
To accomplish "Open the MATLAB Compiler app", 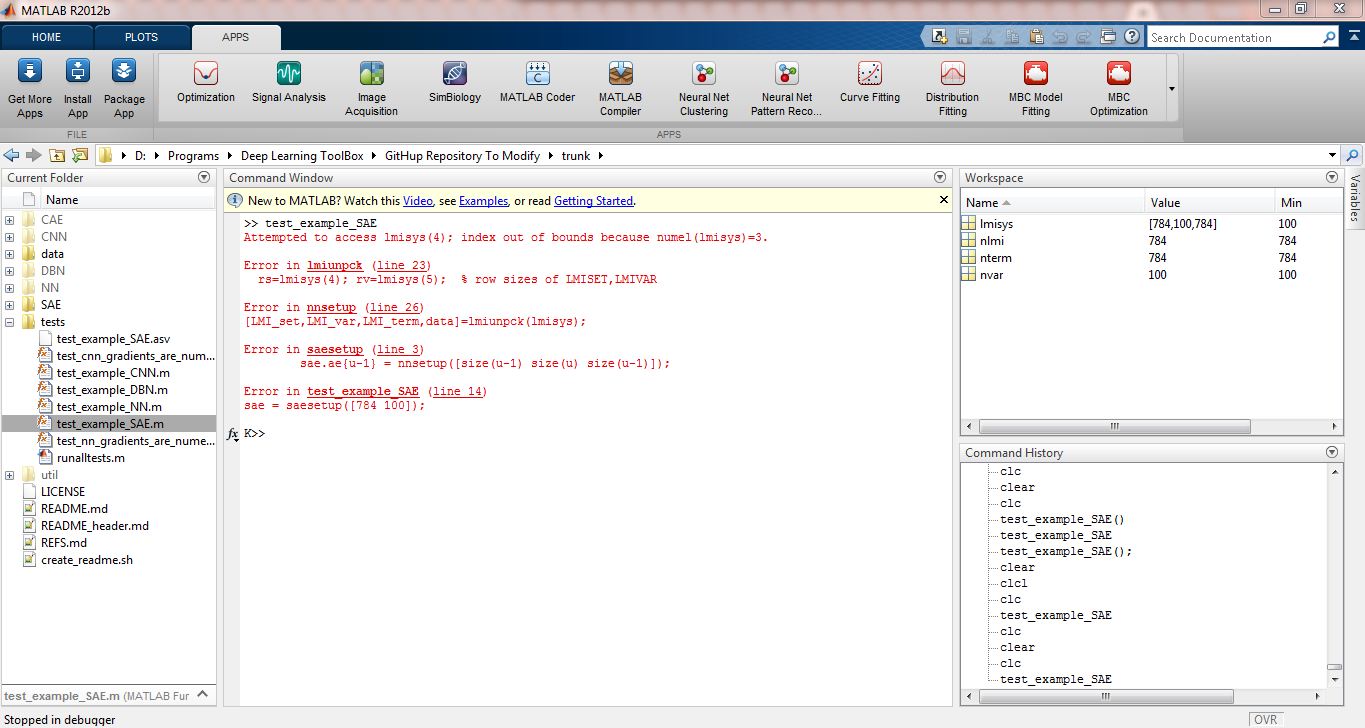I will click(x=621, y=88).
